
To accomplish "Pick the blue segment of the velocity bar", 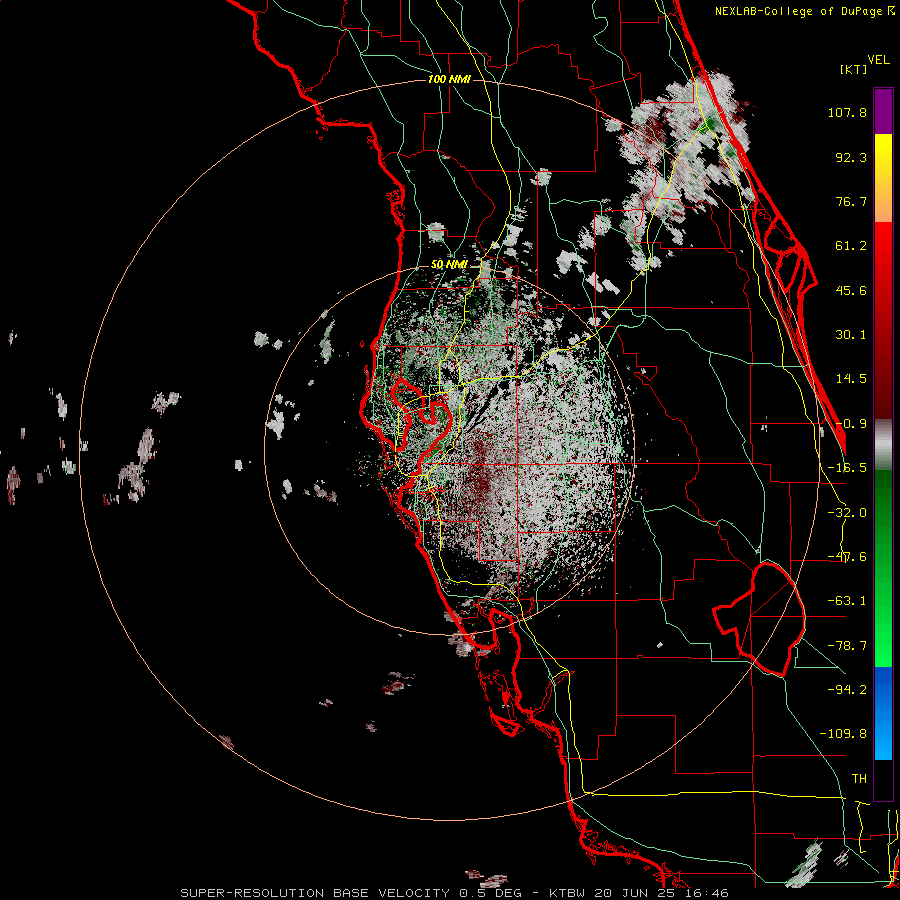I will (883, 712).
